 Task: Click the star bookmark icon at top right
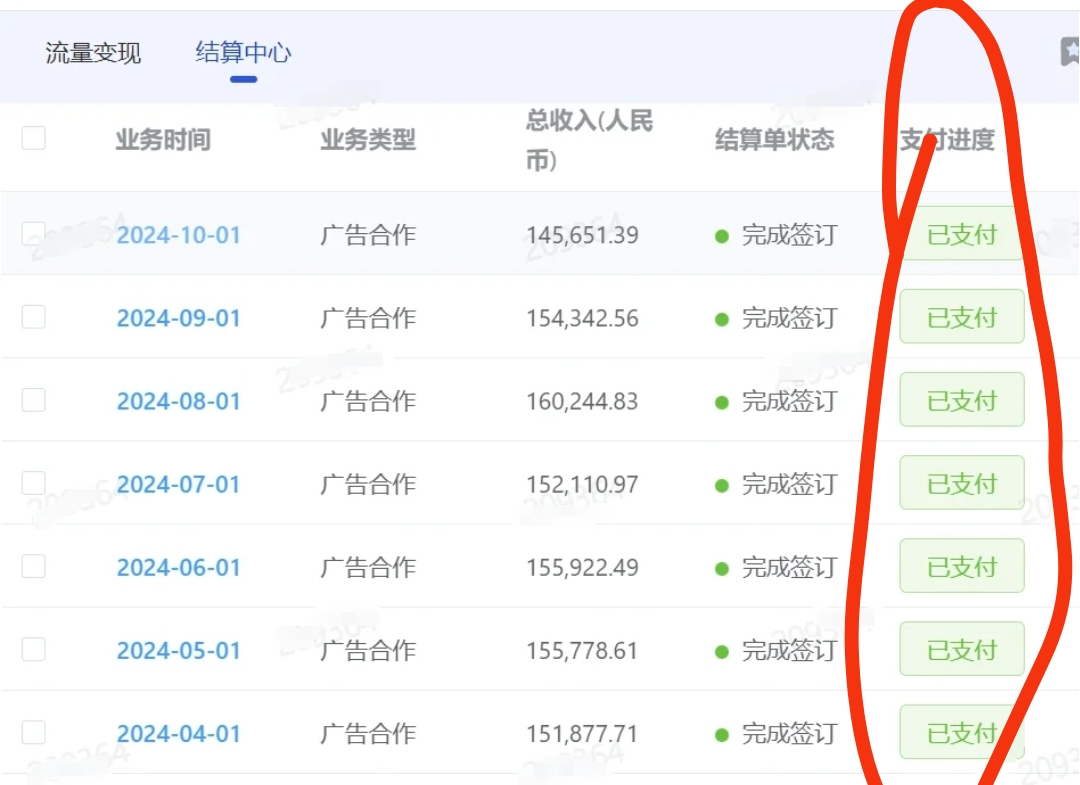point(1070,51)
